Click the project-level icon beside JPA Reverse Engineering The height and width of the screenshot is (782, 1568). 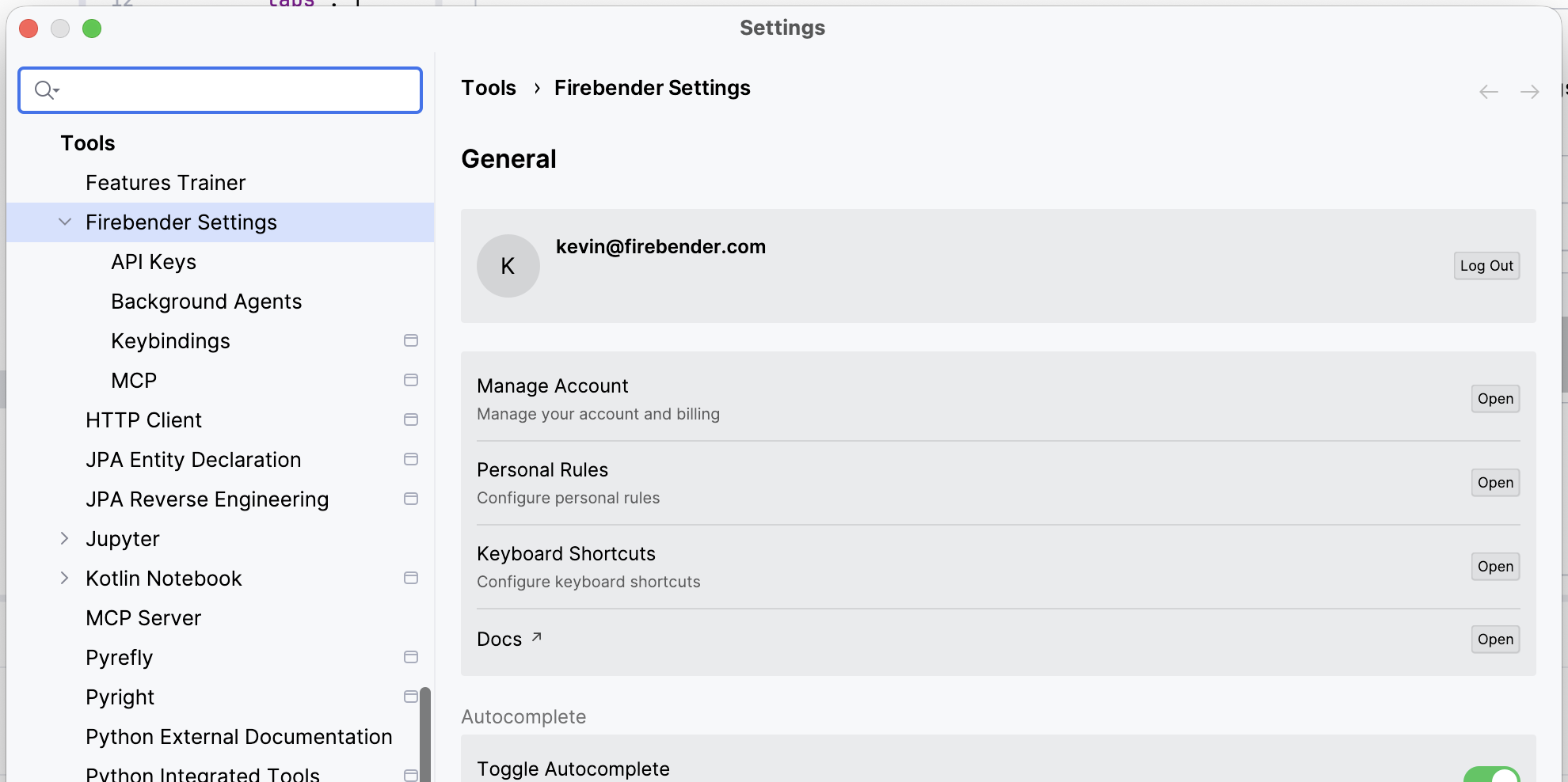(411, 499)
